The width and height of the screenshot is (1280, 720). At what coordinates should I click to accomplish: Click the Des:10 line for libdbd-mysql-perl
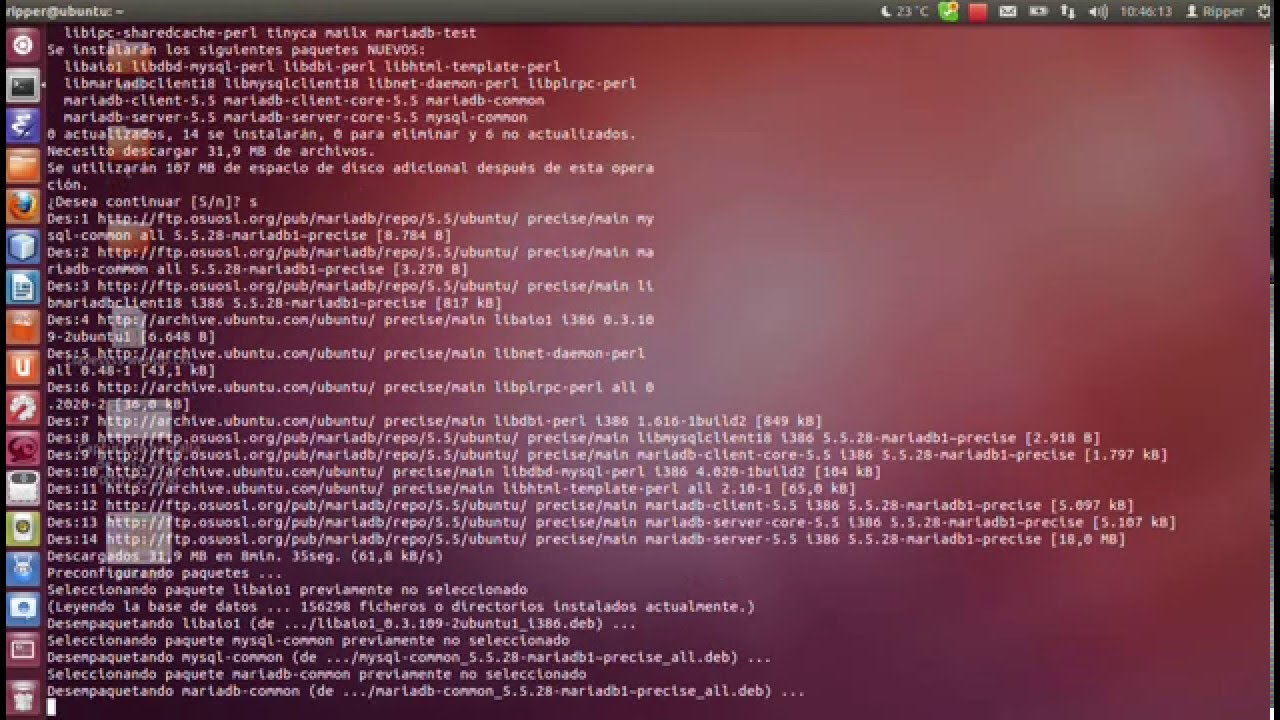click(464, 471)
